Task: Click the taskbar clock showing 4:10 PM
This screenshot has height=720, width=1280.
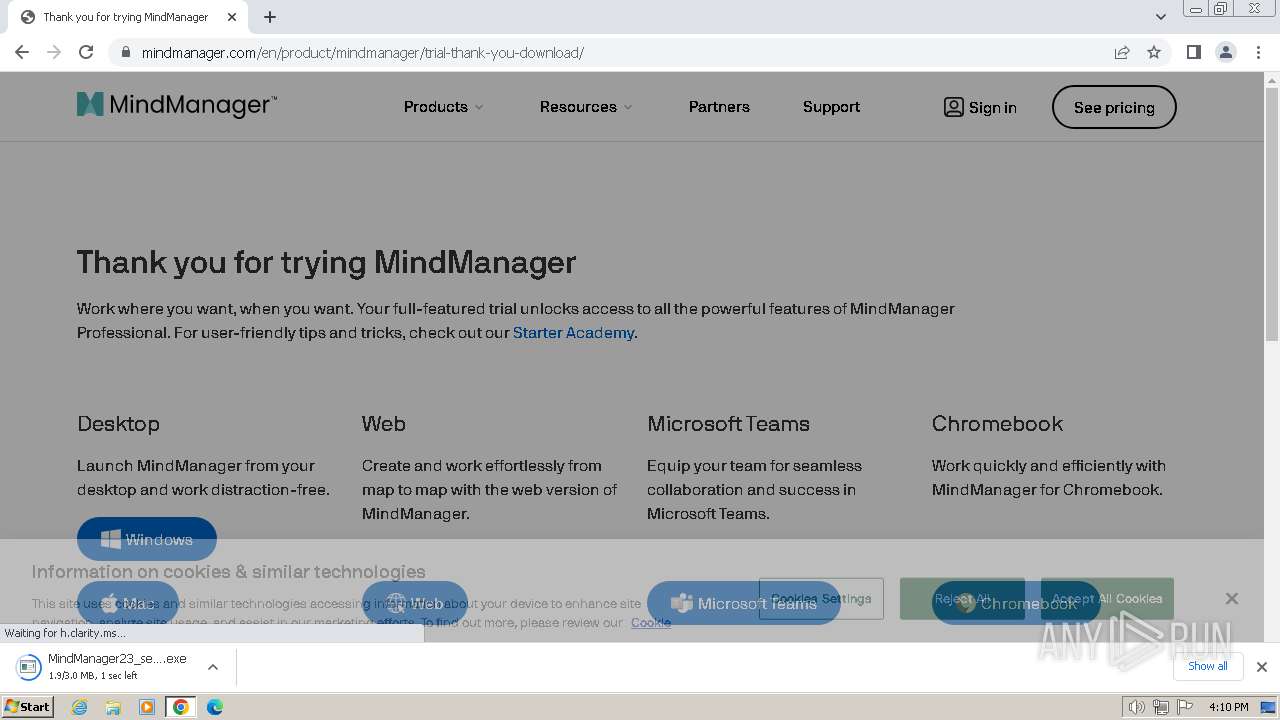Action: [x=1228, y=707]
